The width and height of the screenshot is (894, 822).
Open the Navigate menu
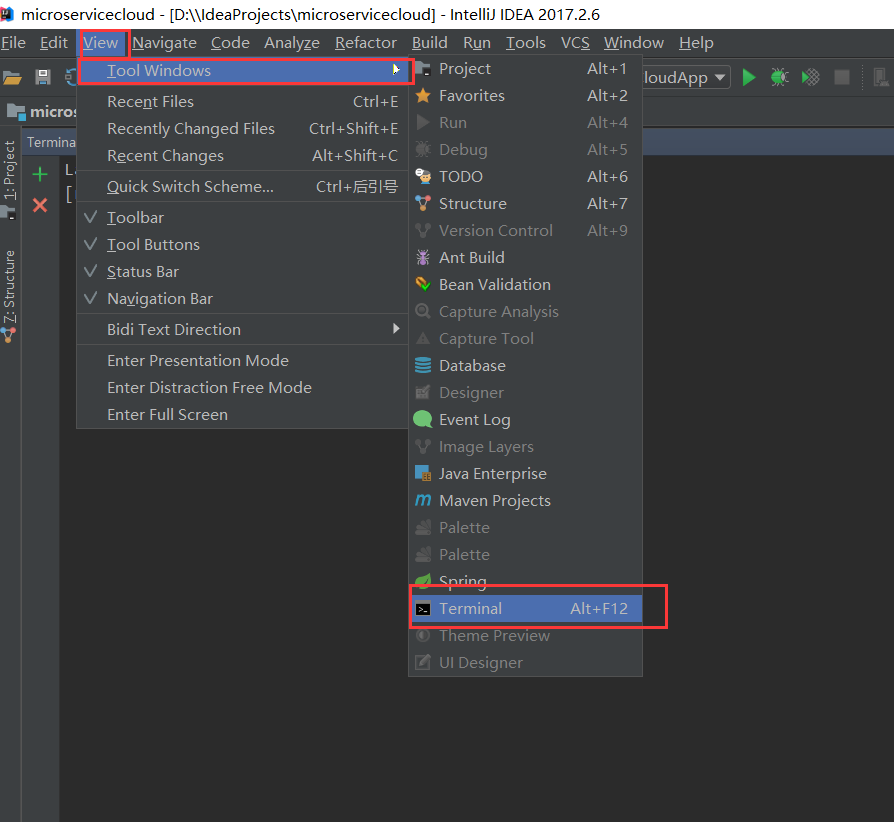pos(164,43)
